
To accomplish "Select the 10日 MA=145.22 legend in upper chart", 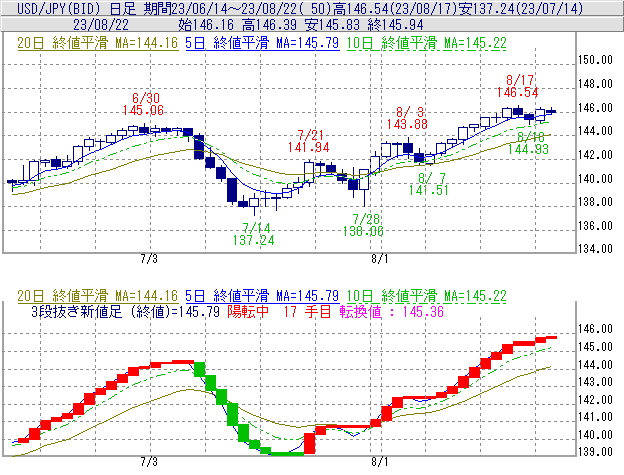I will pos(427,43).
